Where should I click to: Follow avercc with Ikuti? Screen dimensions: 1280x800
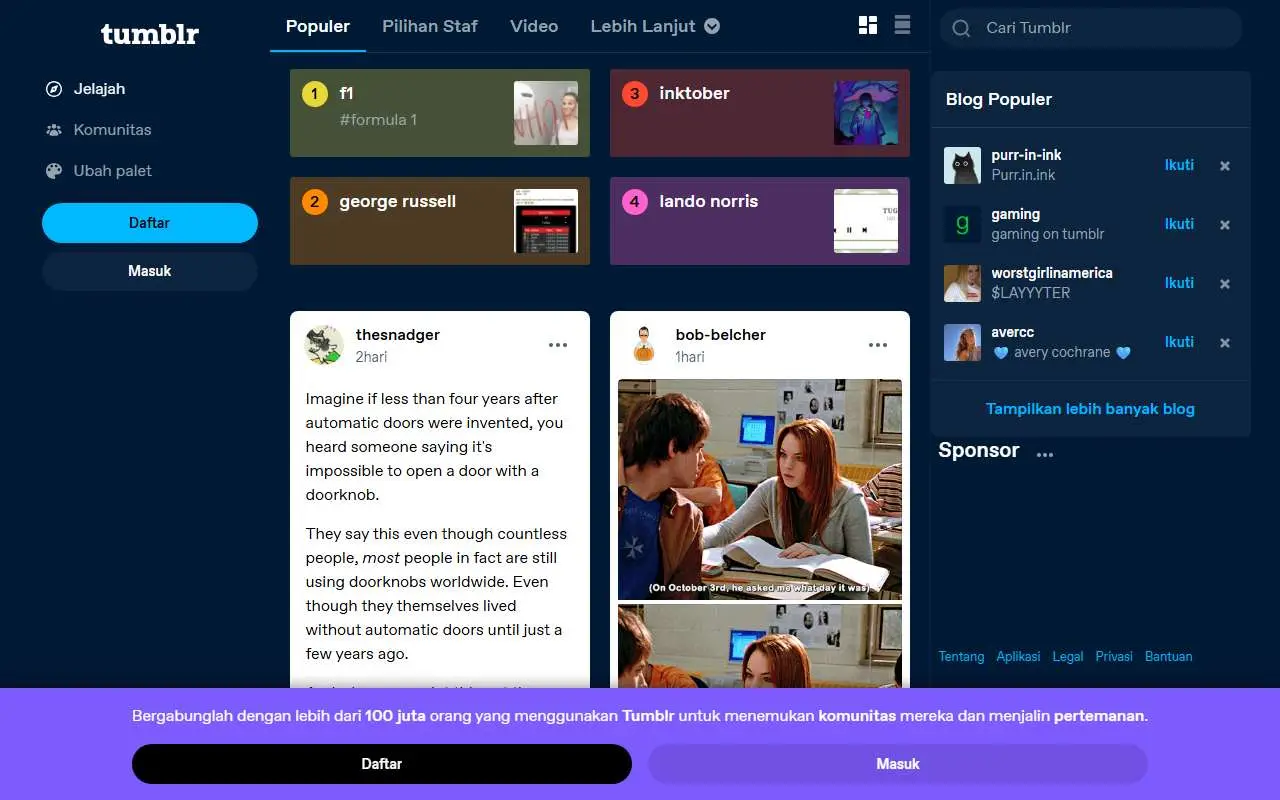pos(1179,342)
